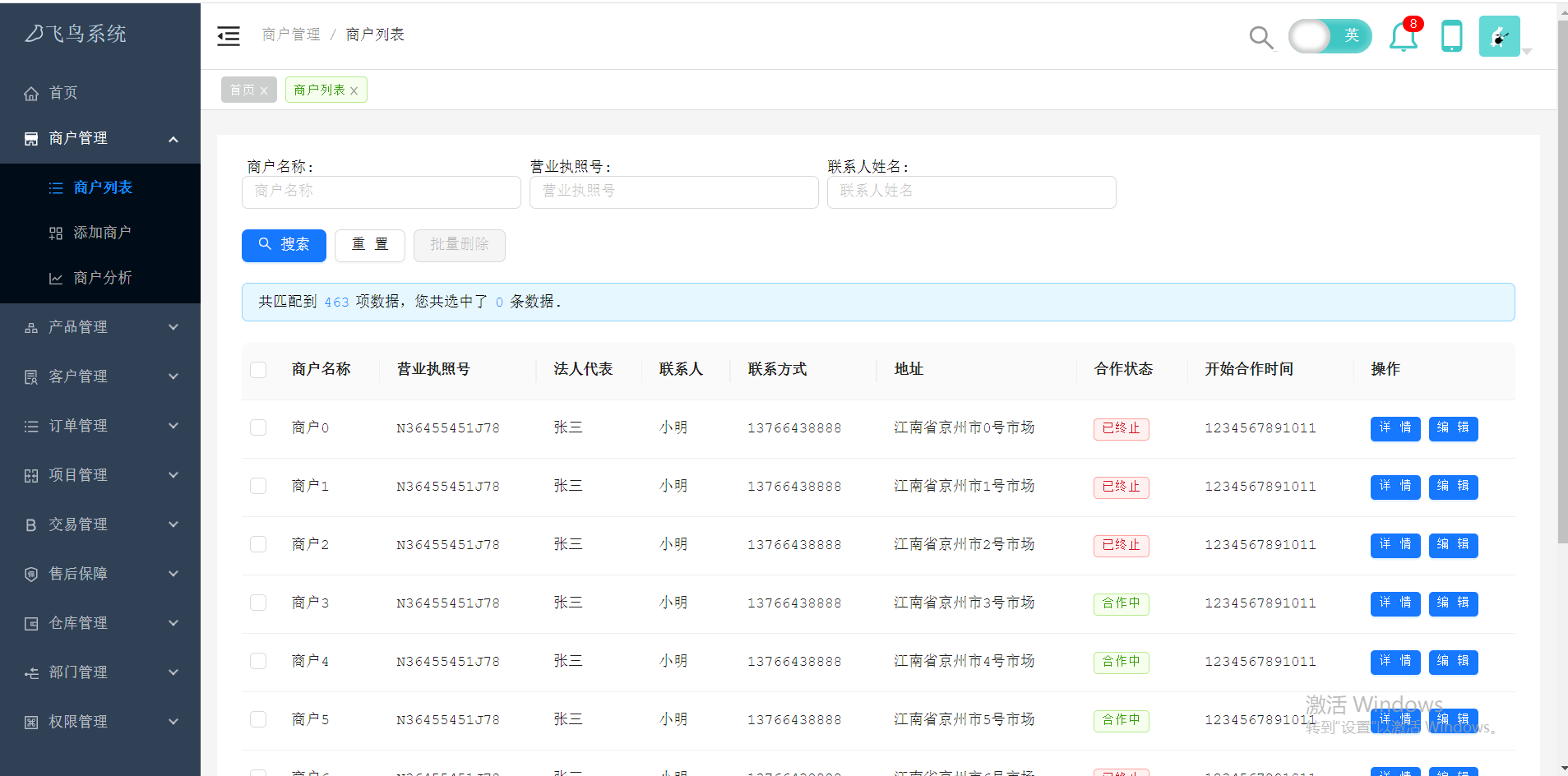This screenshot has width=1568, height=776.
Task: Open 详情 for 商户3
Action: (x=1395, y=603)
